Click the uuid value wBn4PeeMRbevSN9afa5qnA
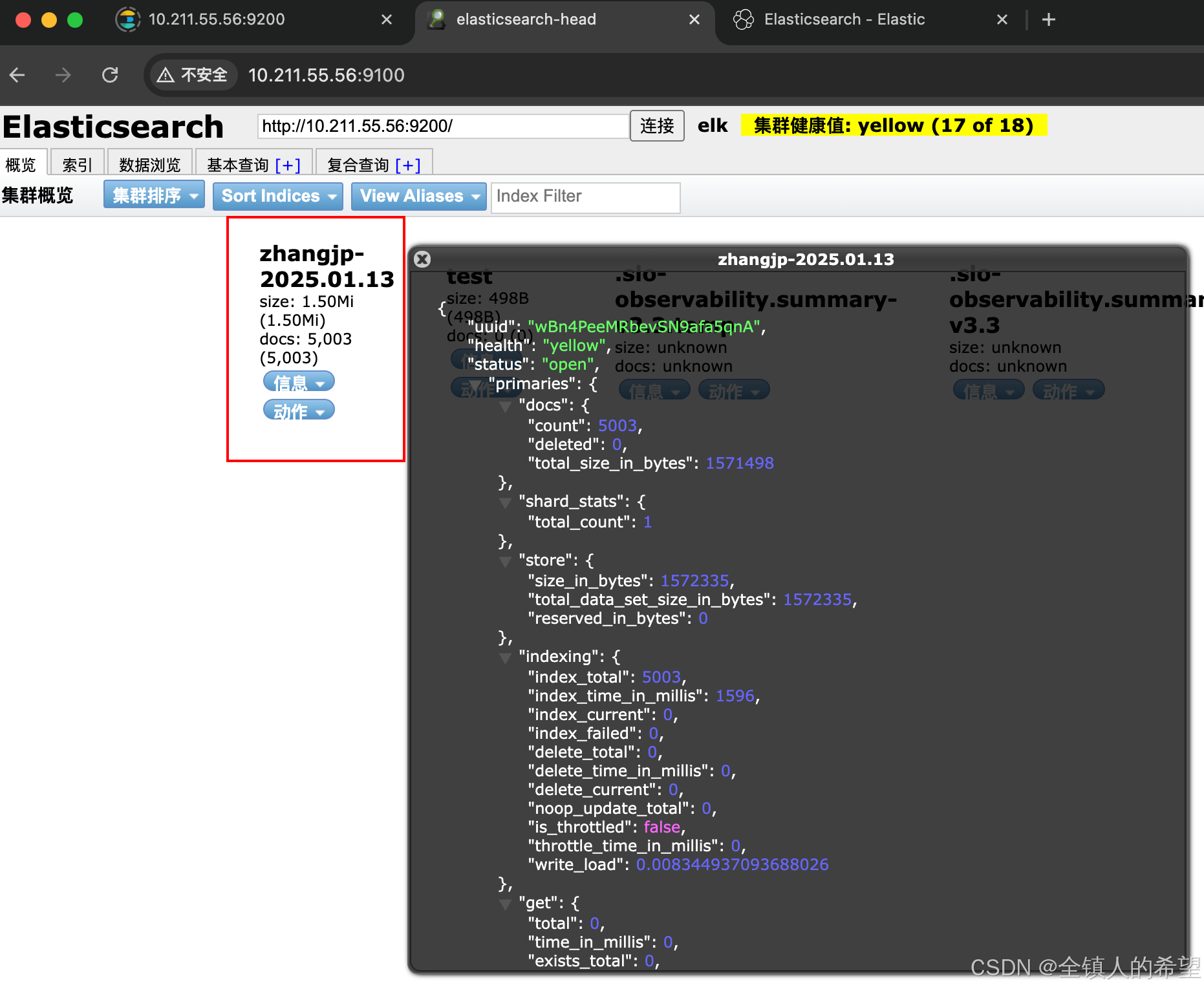The height and width of the screenshot is (989, 1204). click(x=643, y=327)
